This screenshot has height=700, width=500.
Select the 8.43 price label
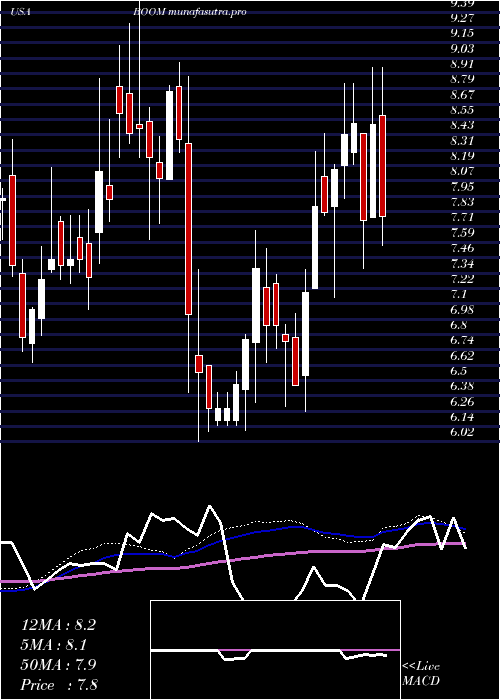coord(462,125)
